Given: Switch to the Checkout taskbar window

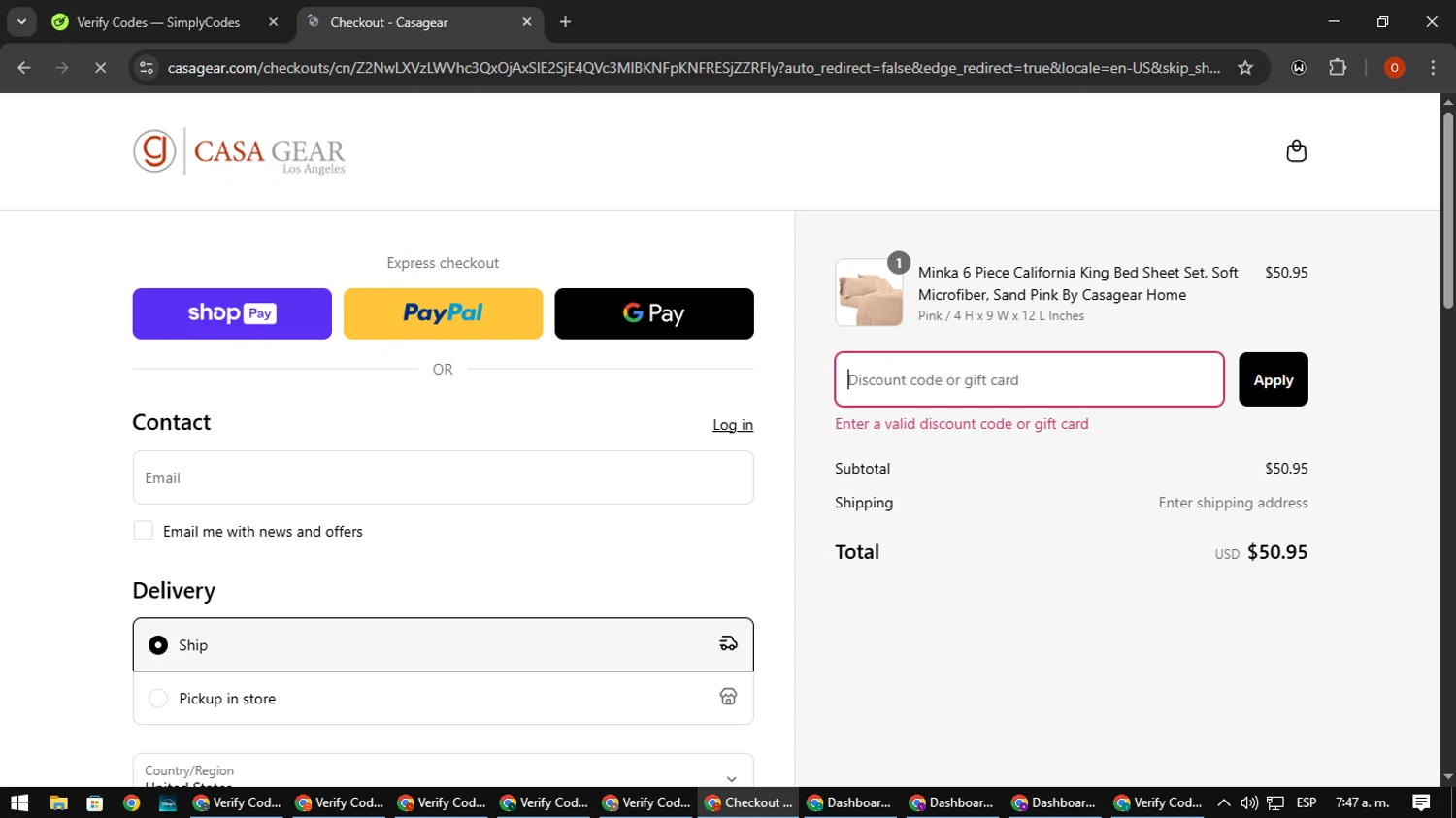Looking at the screenshot, I should pyautogui.click(x=748, y=802).
